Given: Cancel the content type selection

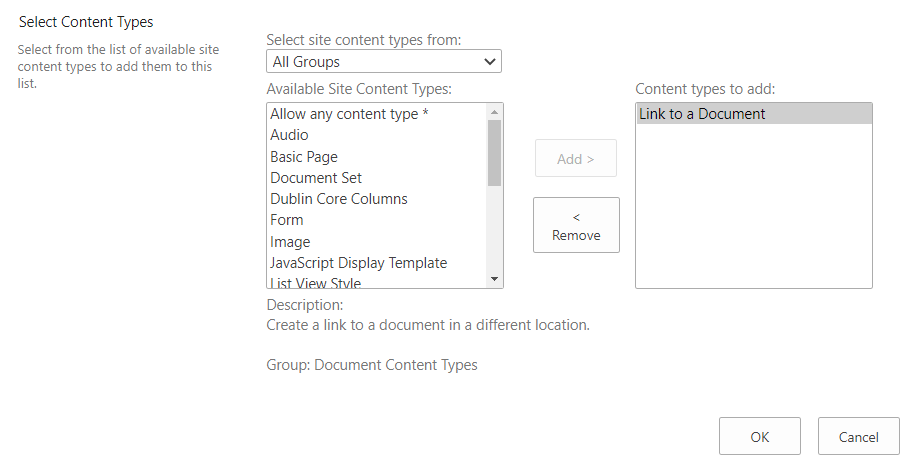Looking at the screenshot, I should 858,437.
